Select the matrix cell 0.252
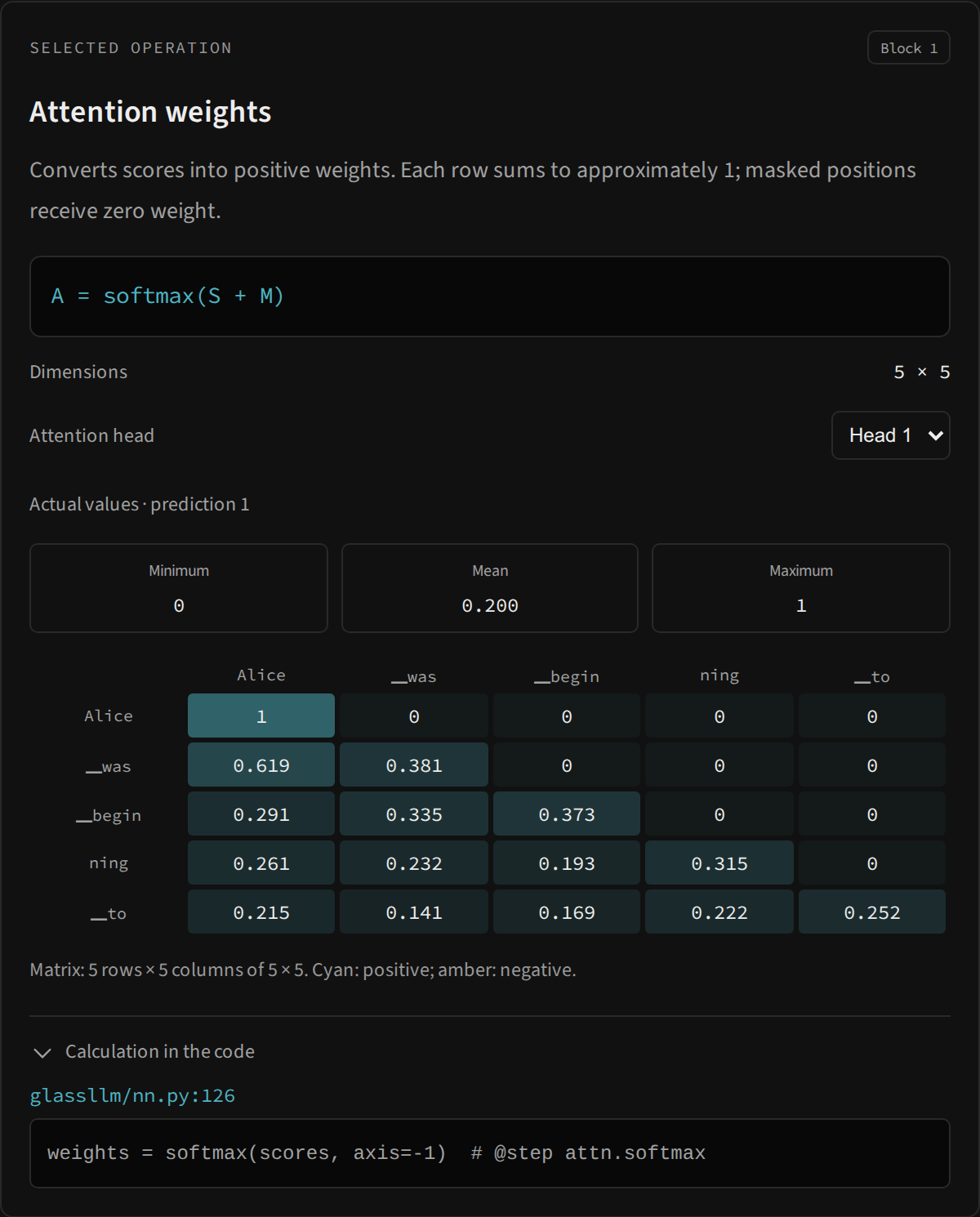The width and height of the screenshot is (980, 1217). coord(872,912)
